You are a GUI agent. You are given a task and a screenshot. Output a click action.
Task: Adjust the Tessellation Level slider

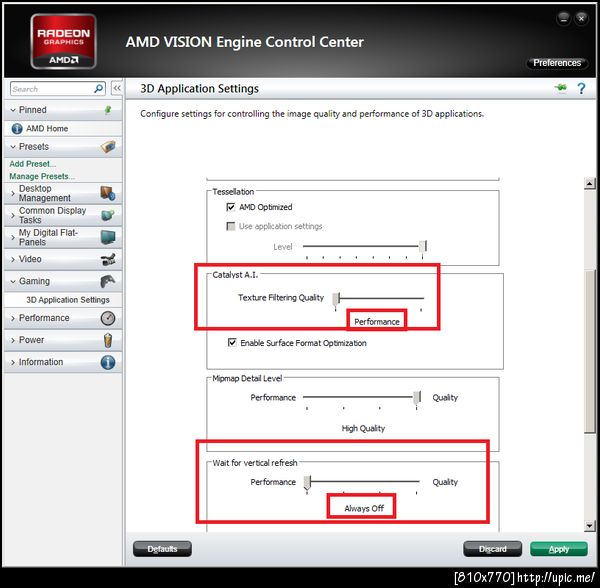422,246
